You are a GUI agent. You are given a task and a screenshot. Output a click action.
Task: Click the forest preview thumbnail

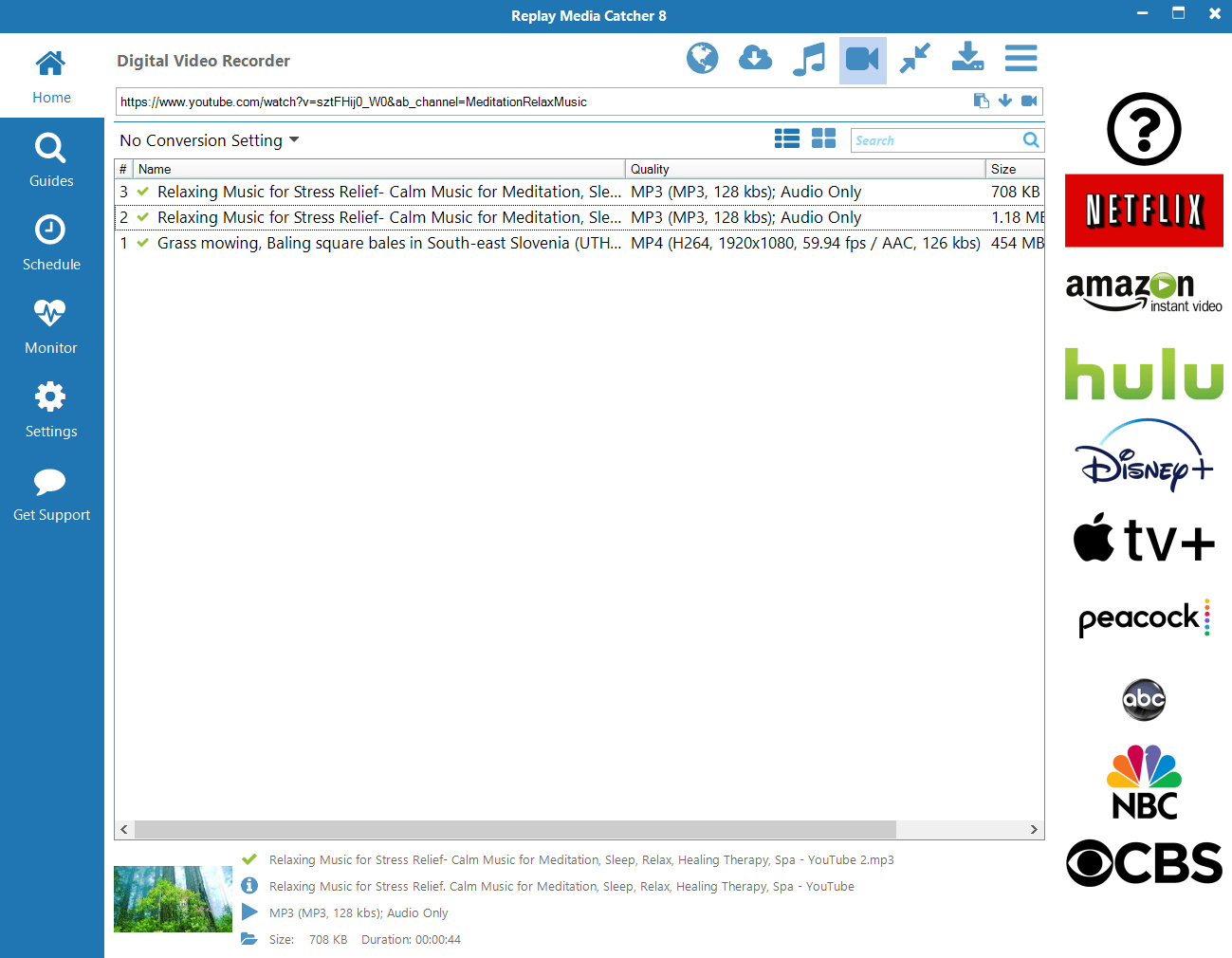tap(173, 899)
